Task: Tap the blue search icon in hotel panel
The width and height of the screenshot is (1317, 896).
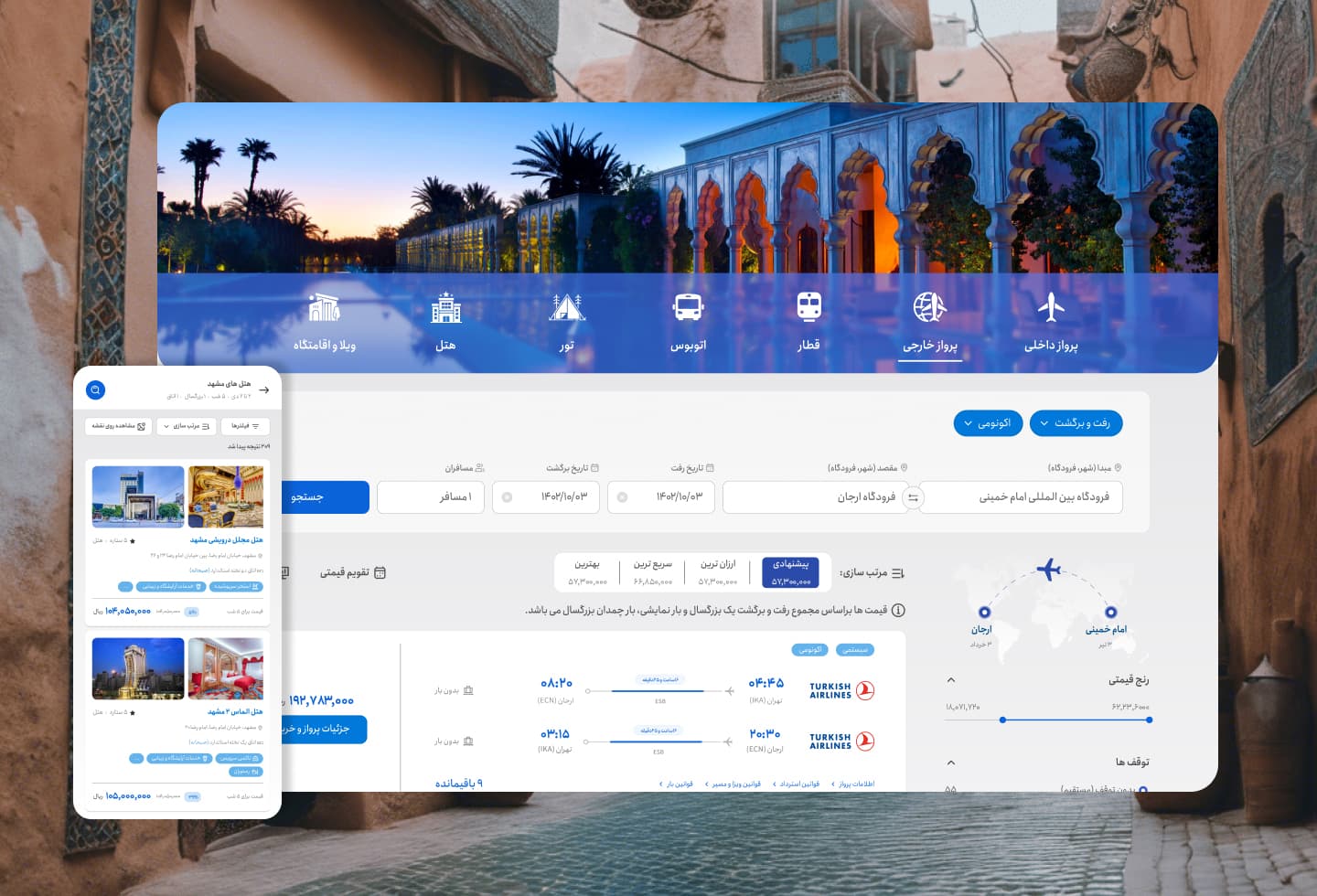Action: click(95, 390)
